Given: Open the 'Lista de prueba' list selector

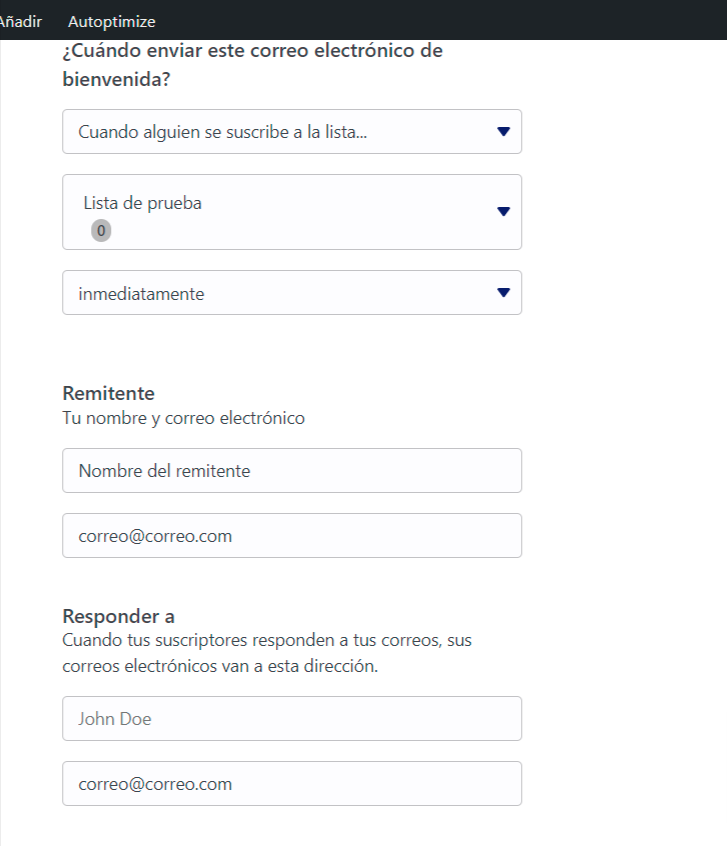Looking at the screenshot, I should (292, 212).
